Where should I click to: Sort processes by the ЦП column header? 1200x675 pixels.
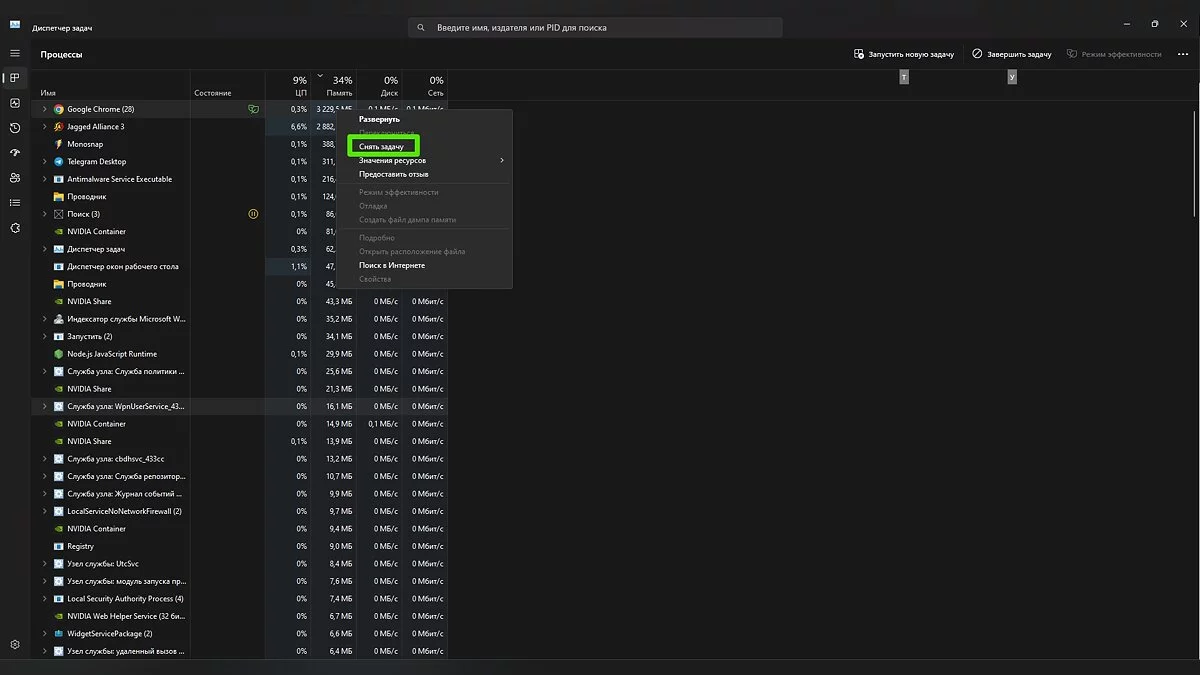click(300, 85)
